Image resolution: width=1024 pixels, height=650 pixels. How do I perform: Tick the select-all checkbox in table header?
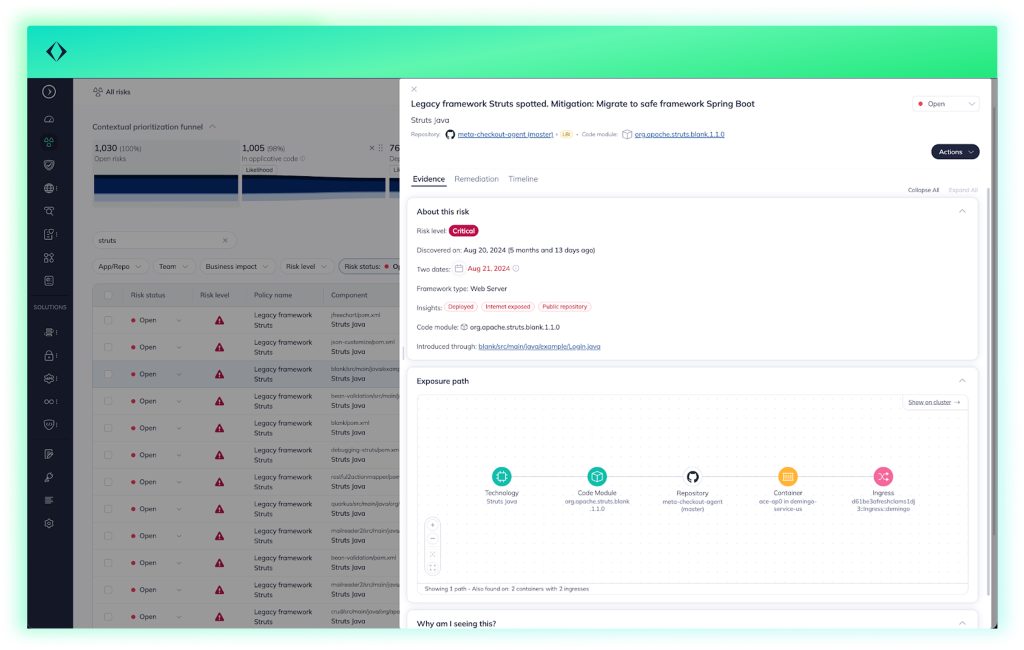coord(108,296)
